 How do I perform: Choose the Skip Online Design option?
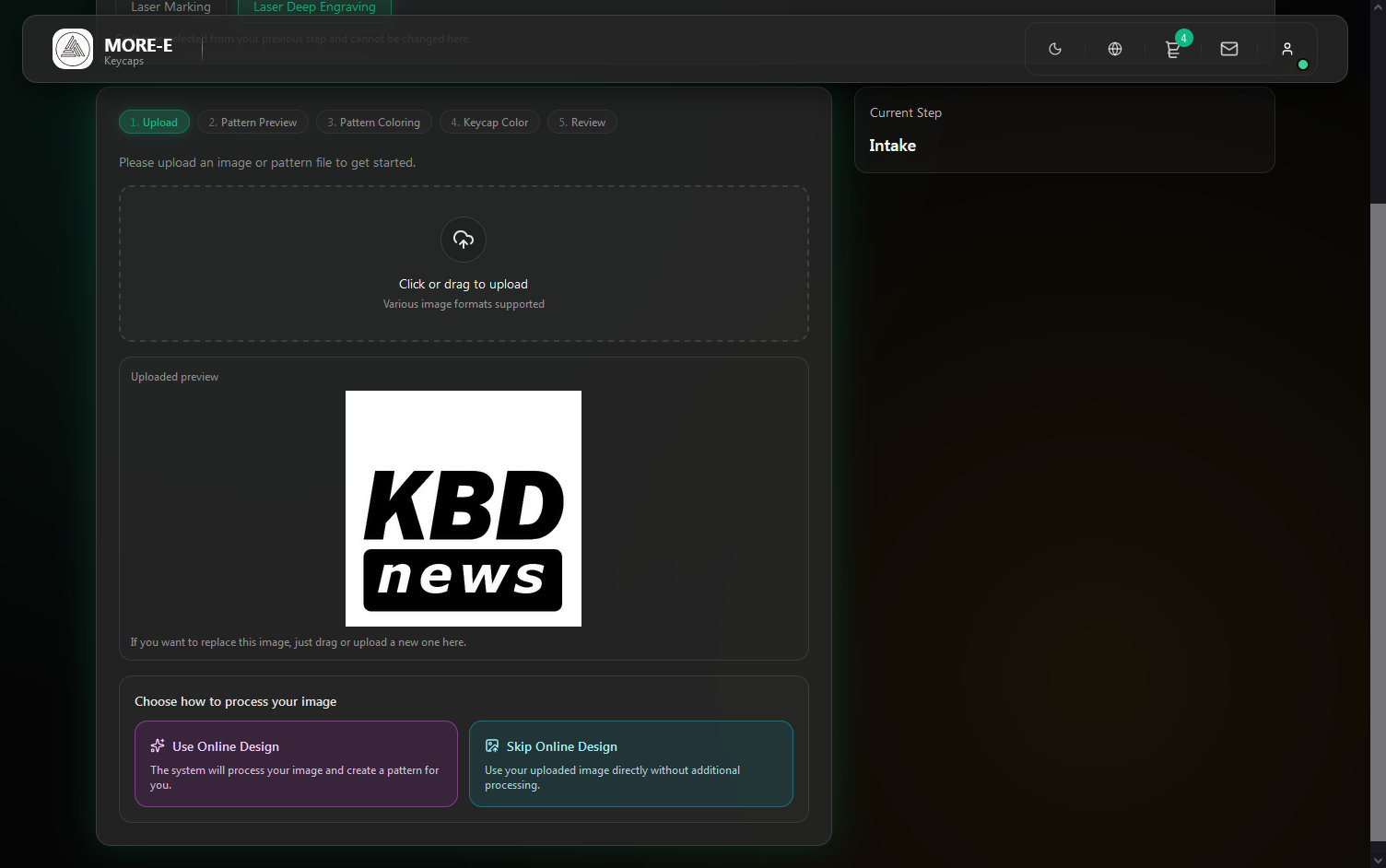(631, 764)
